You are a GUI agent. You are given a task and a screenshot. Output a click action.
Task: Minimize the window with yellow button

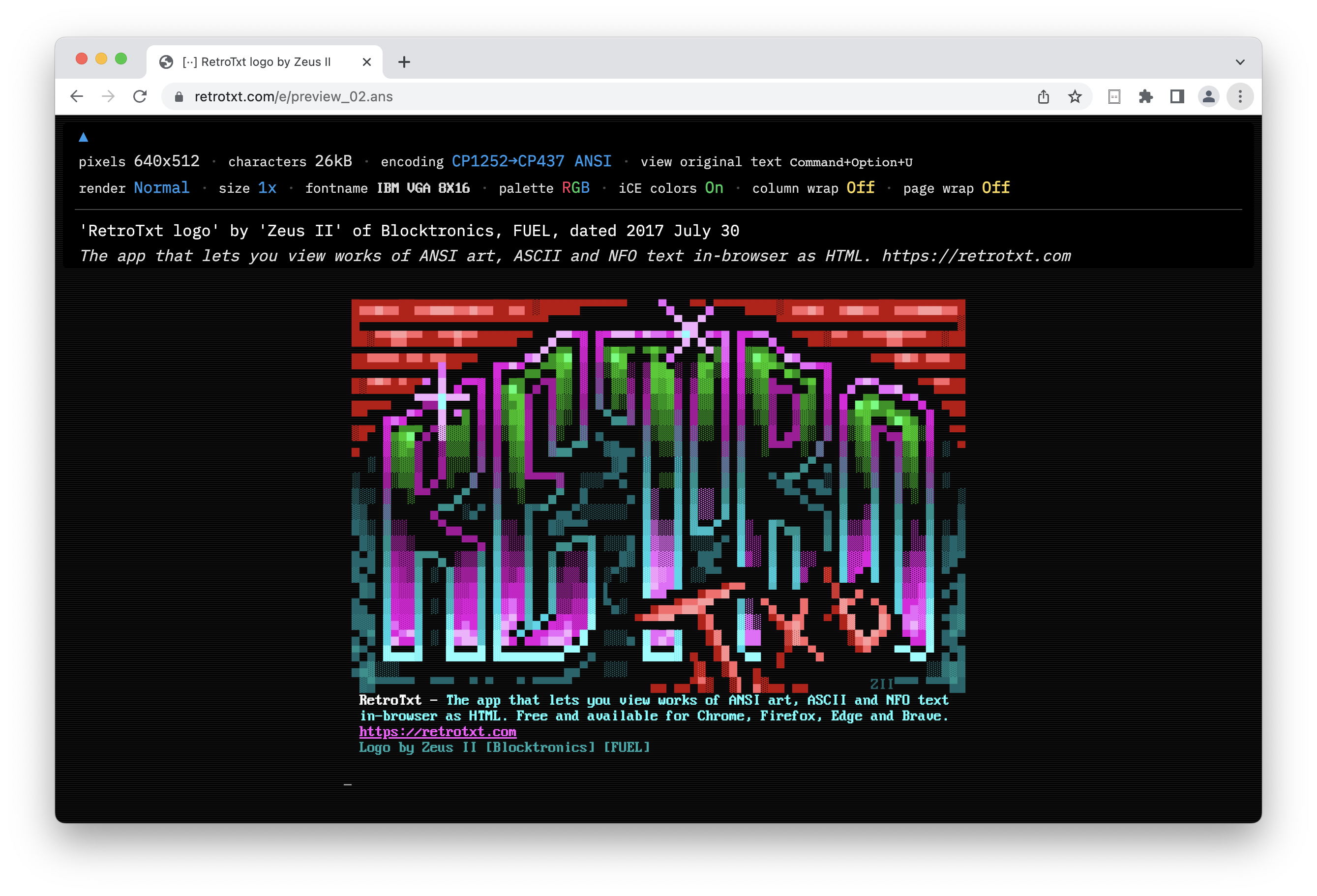(x=101, y=59)
